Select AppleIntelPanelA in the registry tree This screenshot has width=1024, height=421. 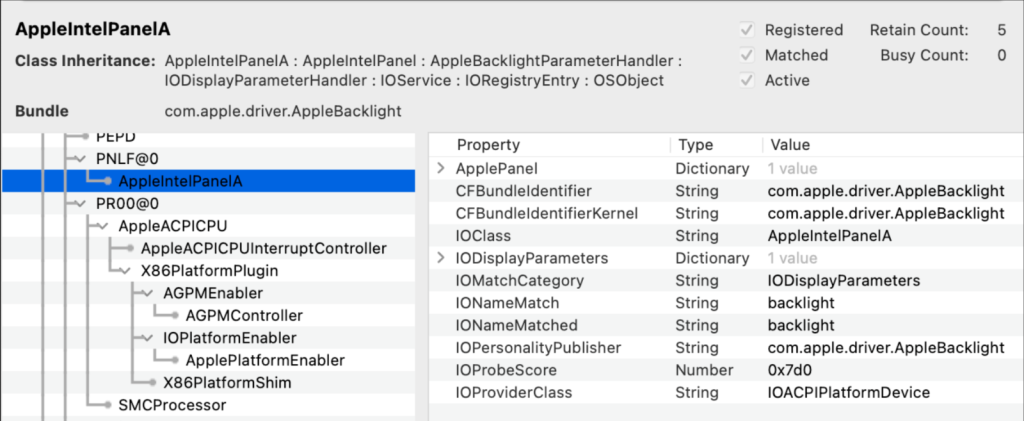point(180,181)
